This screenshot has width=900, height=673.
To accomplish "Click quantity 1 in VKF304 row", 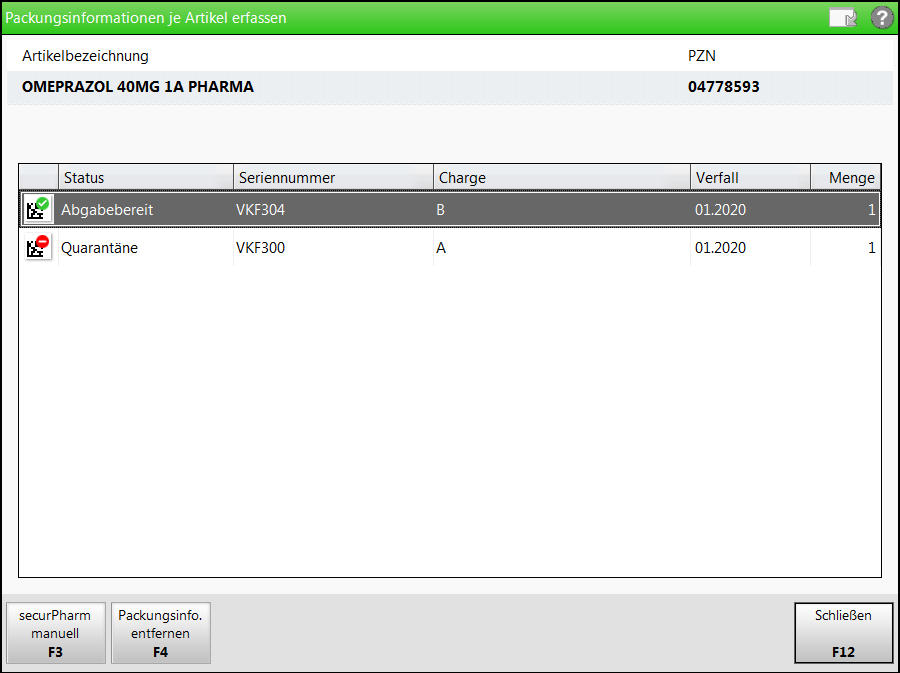I will 872,210.
